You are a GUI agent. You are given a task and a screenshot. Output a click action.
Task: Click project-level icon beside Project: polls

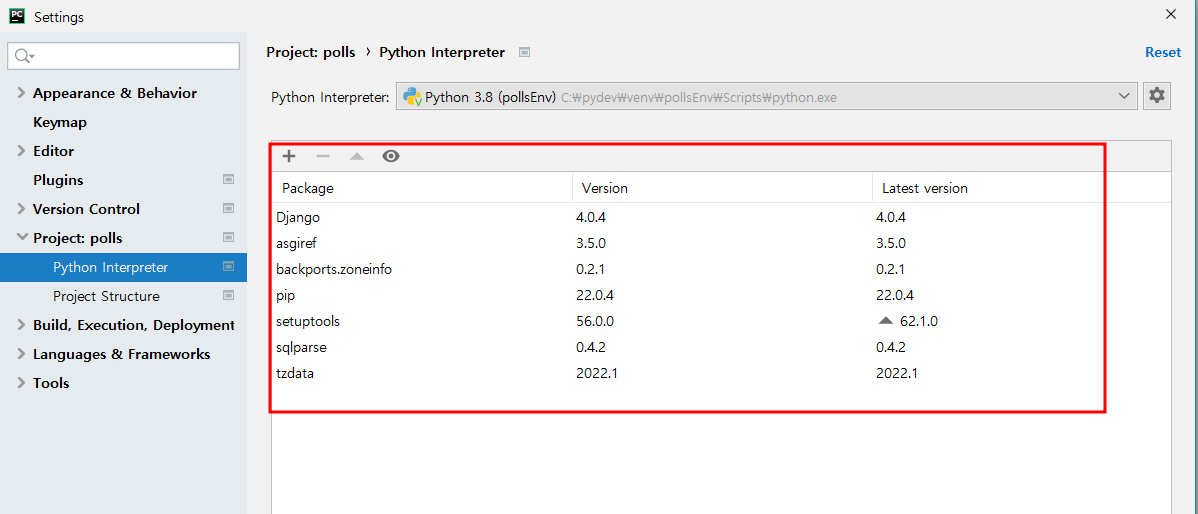coord(228,238)
